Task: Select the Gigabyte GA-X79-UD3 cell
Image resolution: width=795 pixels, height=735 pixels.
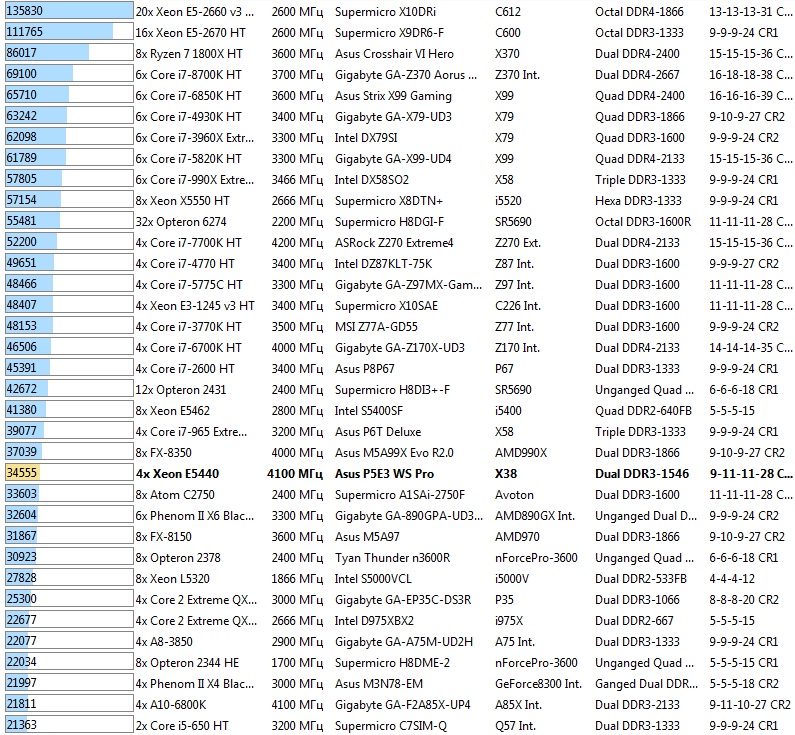Action: point(393,116)
